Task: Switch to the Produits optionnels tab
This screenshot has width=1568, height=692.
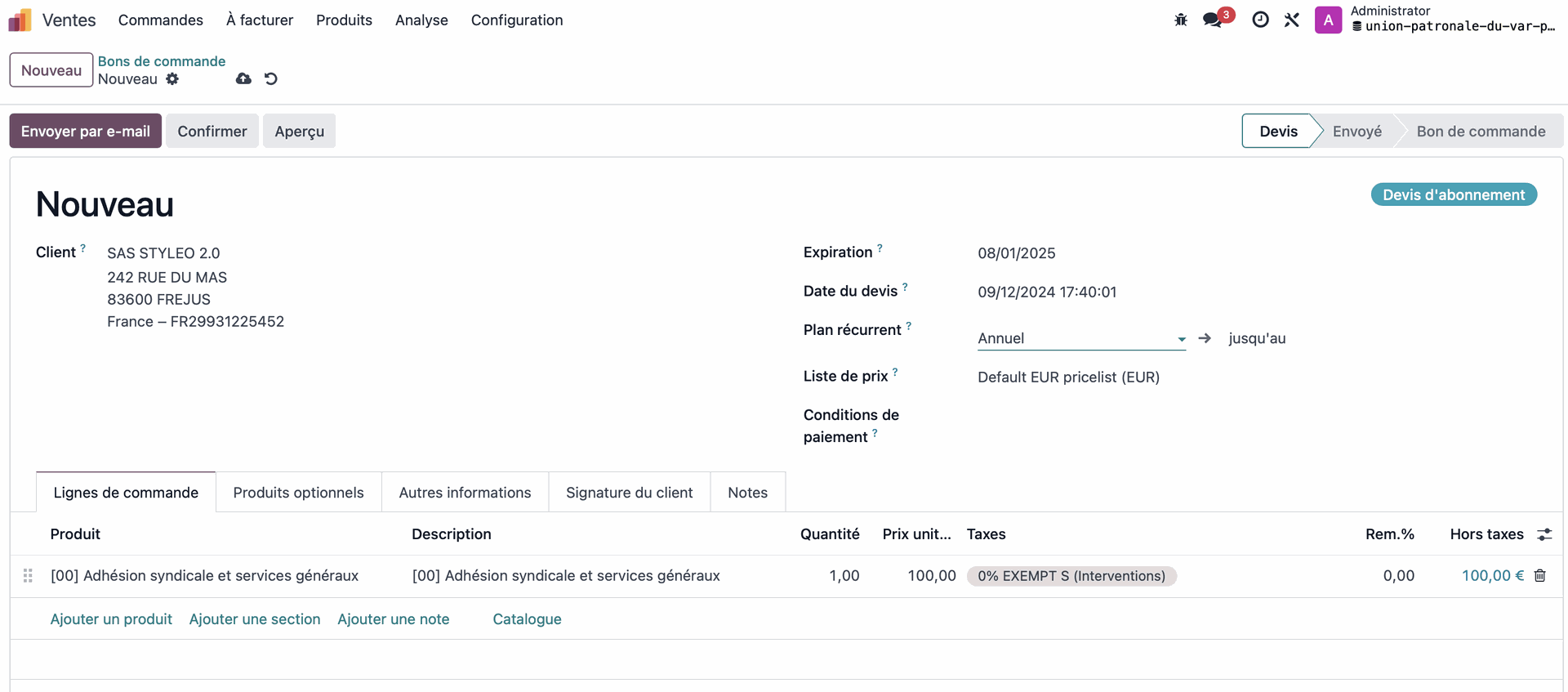Action: pyautogui.click(x=298, y=493)
